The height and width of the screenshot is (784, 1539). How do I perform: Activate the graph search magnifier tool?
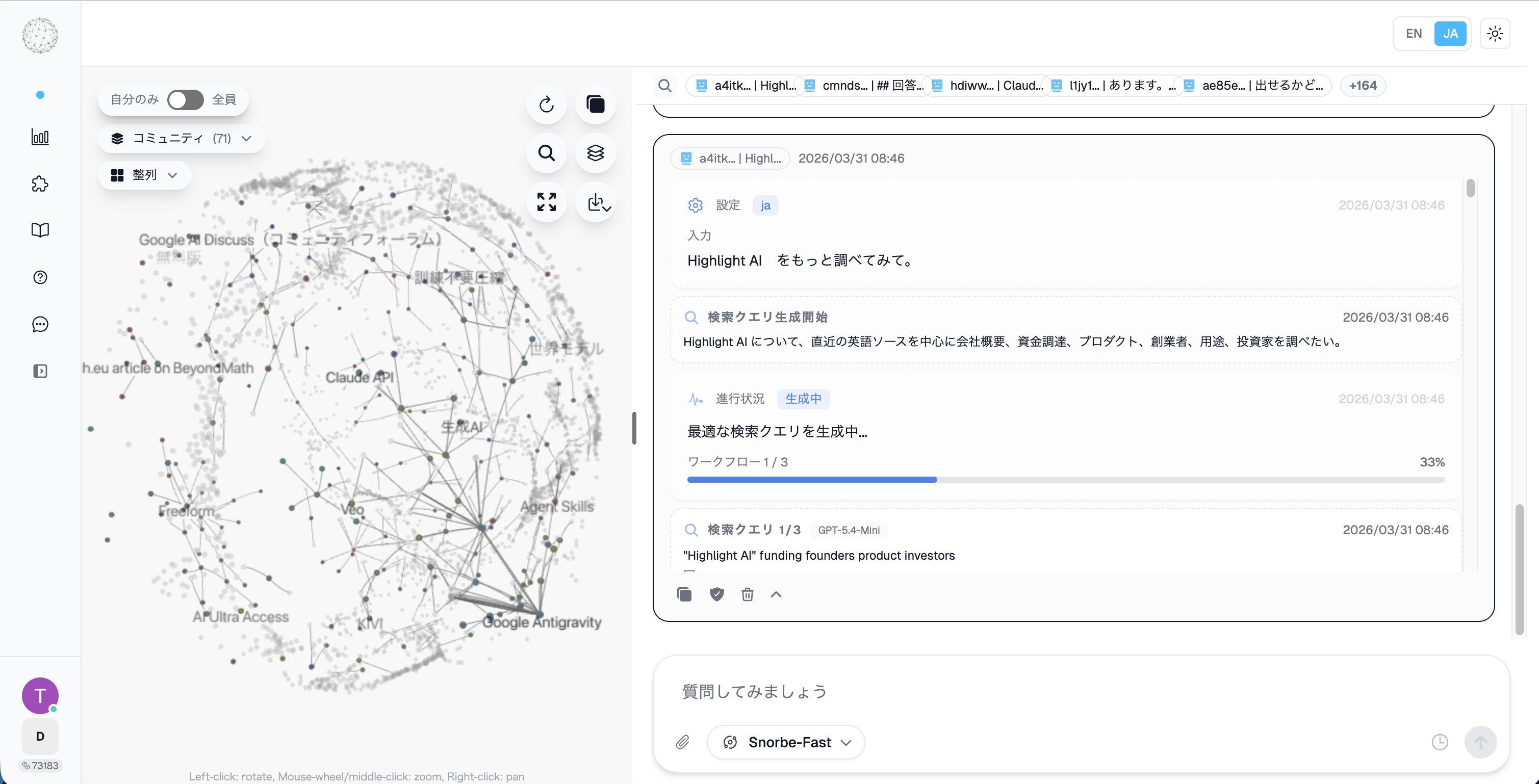pos(546,153)
